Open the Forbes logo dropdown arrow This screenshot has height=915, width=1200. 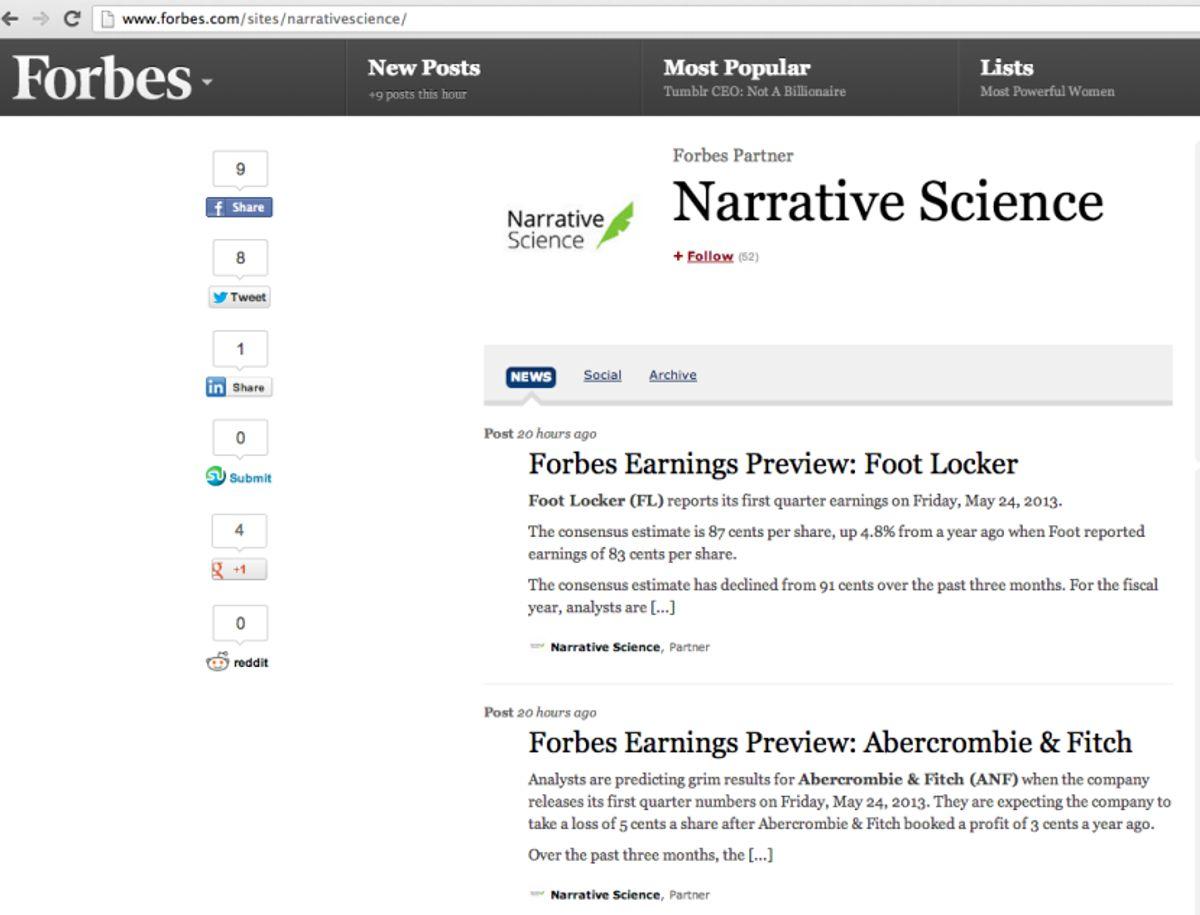(206, 82)
